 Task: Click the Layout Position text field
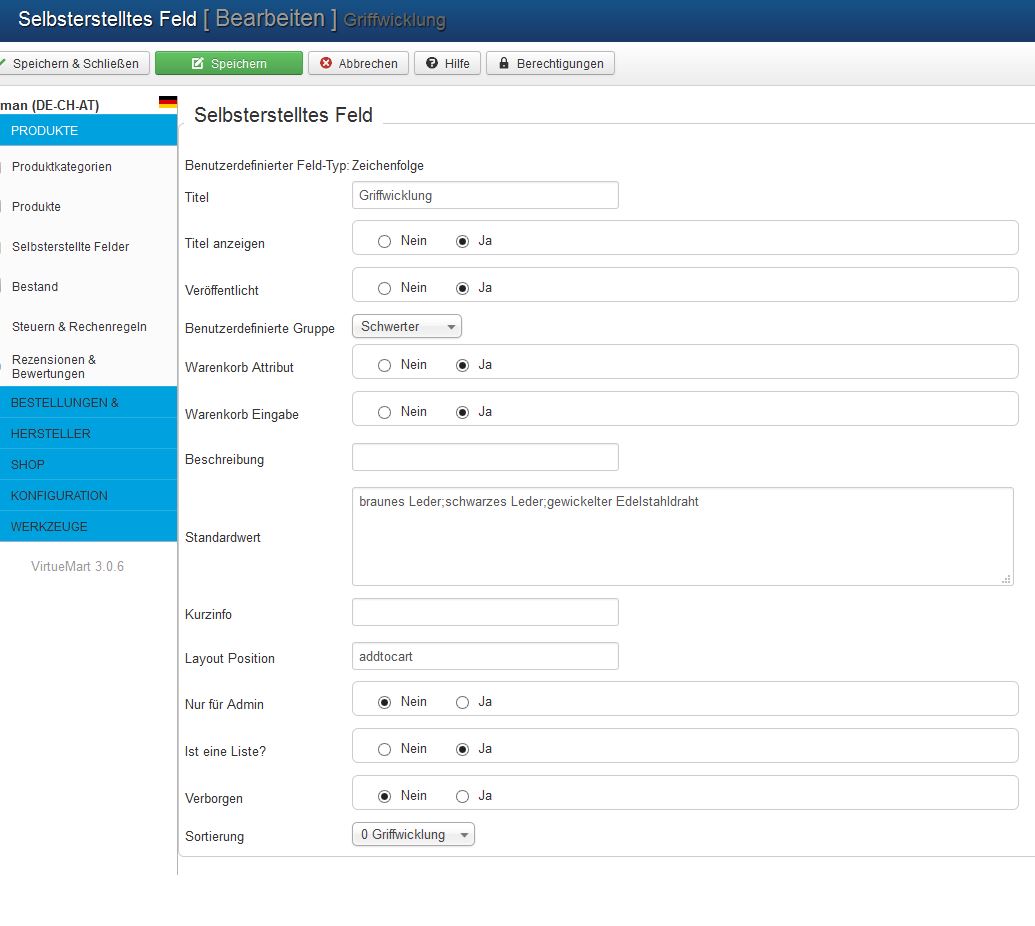point(485,657)
